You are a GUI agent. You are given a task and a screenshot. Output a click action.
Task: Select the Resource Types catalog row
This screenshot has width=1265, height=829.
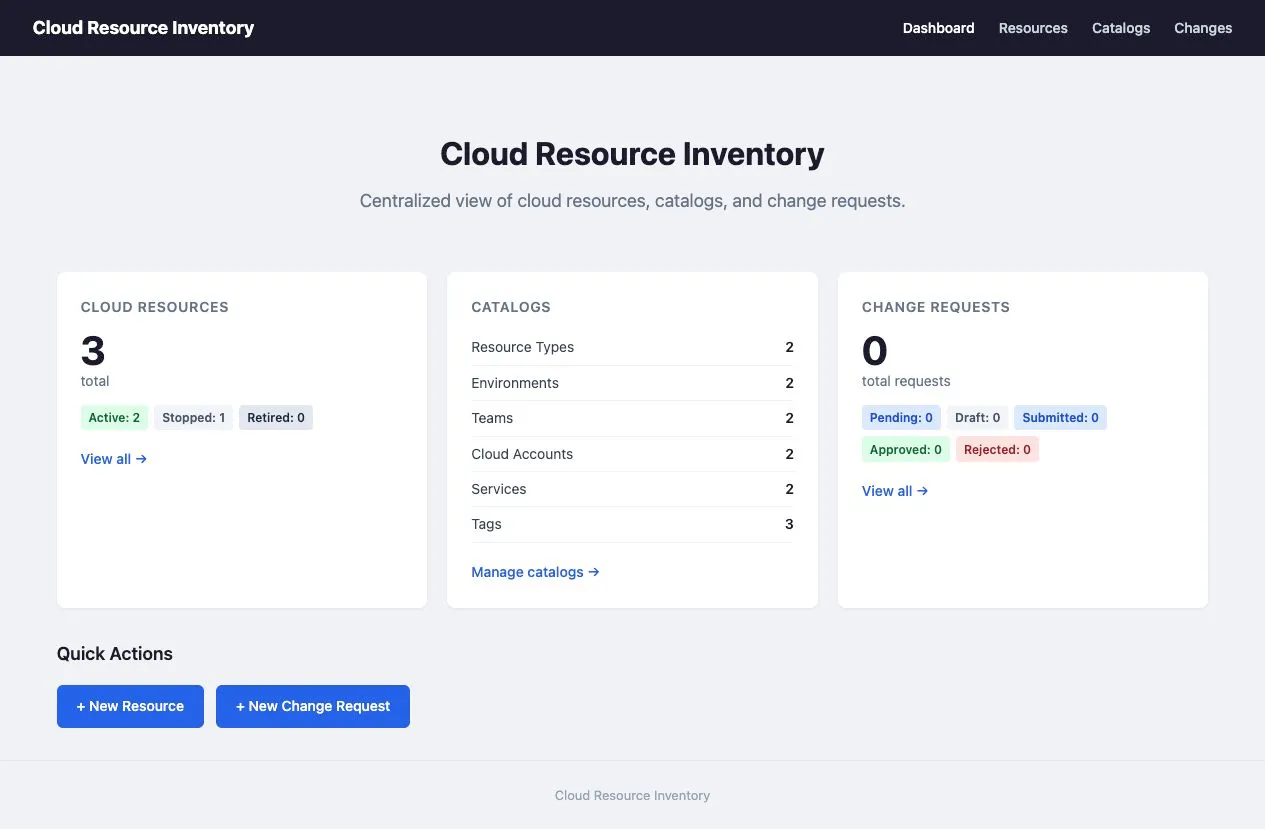[632, 347]
